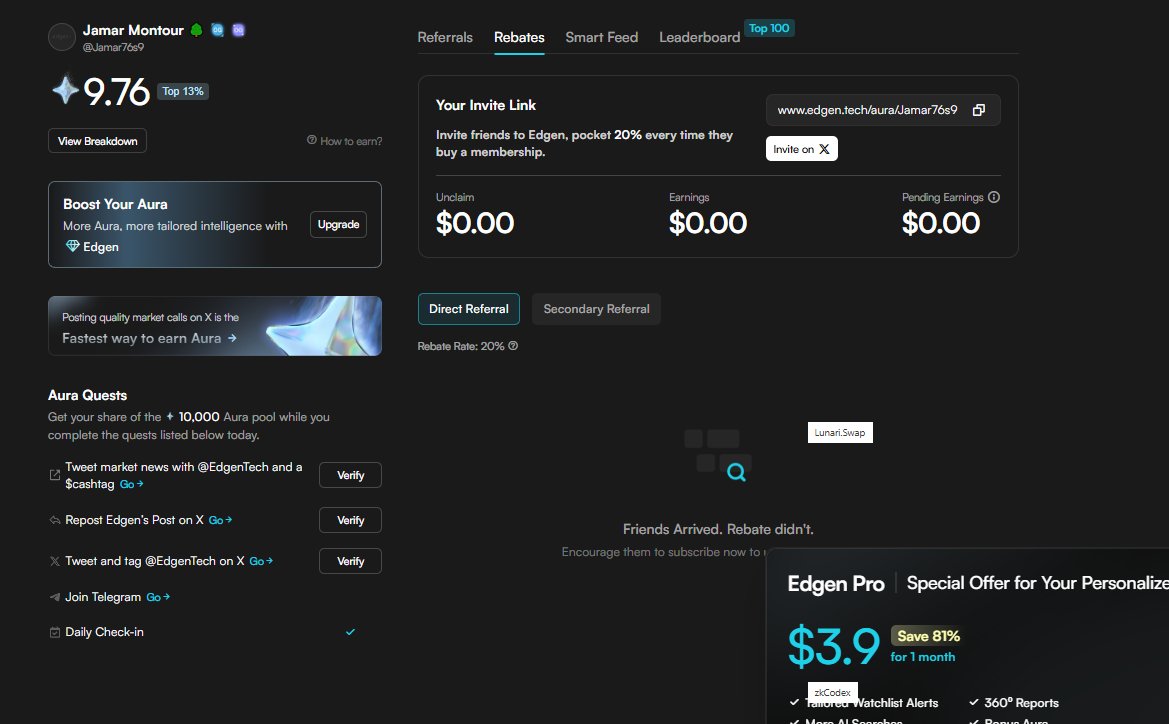Switch to Secondary Referral tab
The height and width of the screenshot is (724, 1169).
coord(596,309)
